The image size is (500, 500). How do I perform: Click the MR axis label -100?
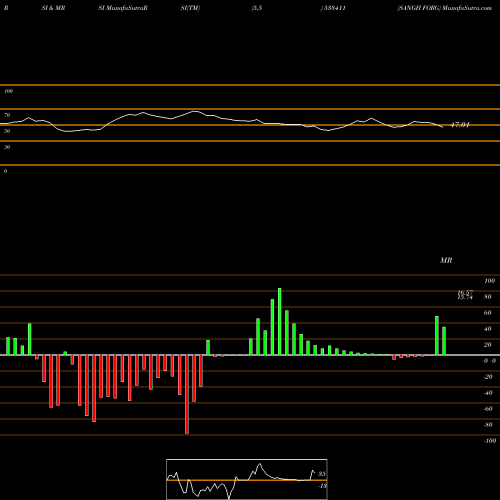490,441
